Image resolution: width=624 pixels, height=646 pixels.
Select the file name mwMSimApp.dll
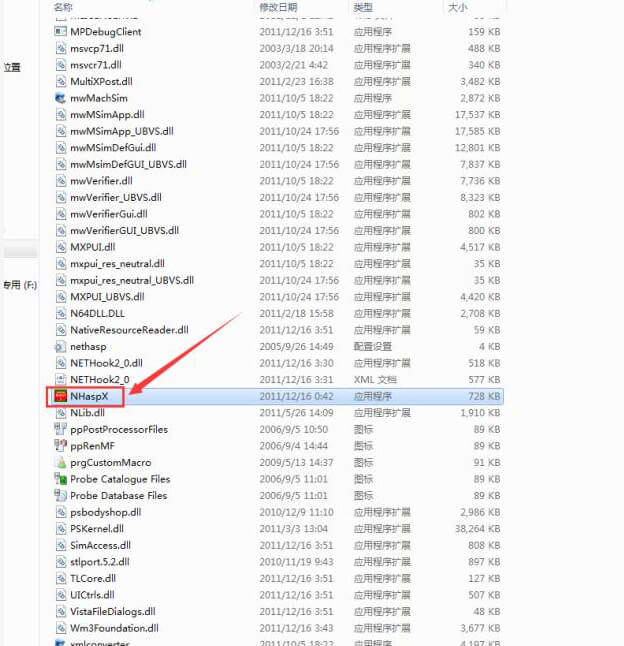click(x=107, y=115)
